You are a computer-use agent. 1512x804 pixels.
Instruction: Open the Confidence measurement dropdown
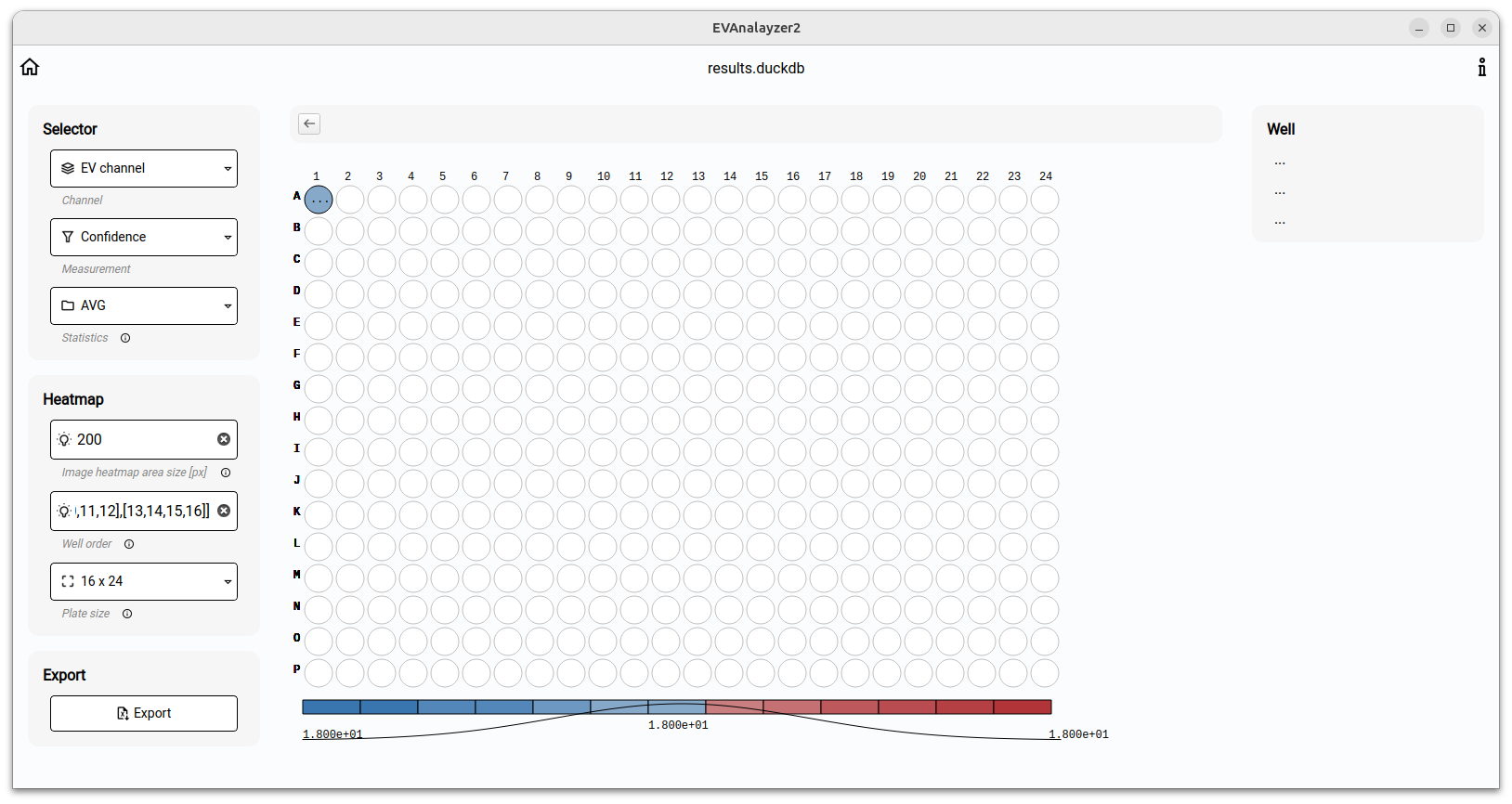(144, 237)
